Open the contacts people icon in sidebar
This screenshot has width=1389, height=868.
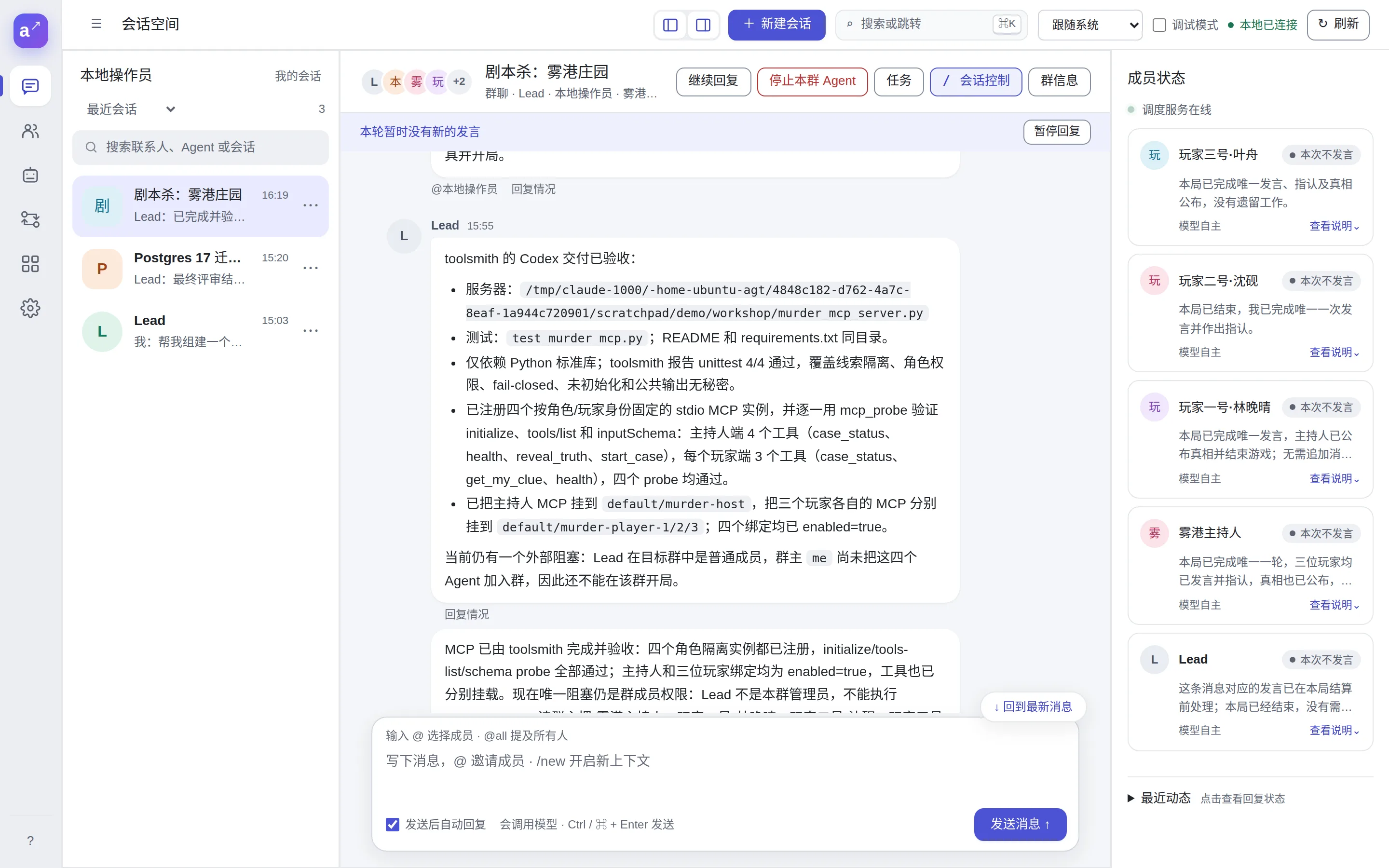click(30, 131)
